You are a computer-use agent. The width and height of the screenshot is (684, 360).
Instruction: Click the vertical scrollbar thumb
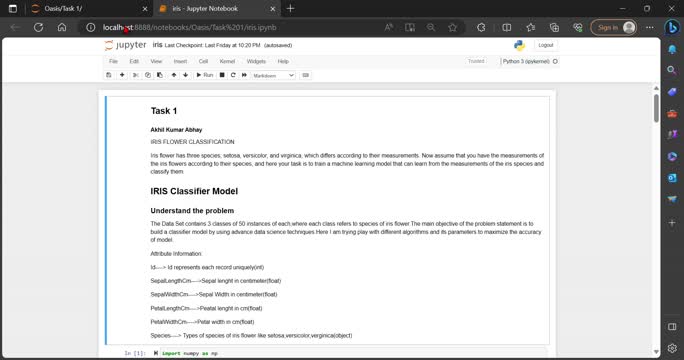656,108
